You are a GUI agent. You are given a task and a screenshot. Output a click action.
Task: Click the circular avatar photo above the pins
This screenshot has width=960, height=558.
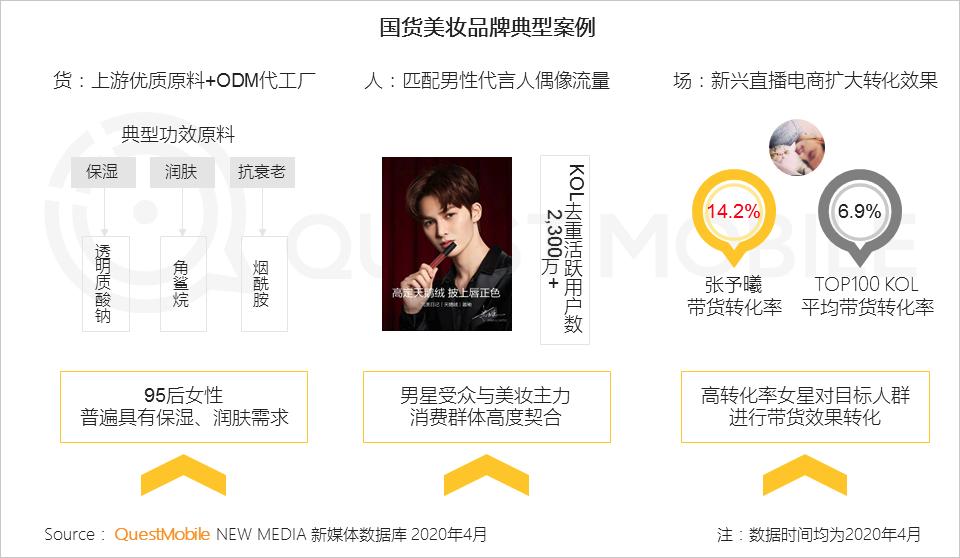pyautogui.click(x=797, y=148)
